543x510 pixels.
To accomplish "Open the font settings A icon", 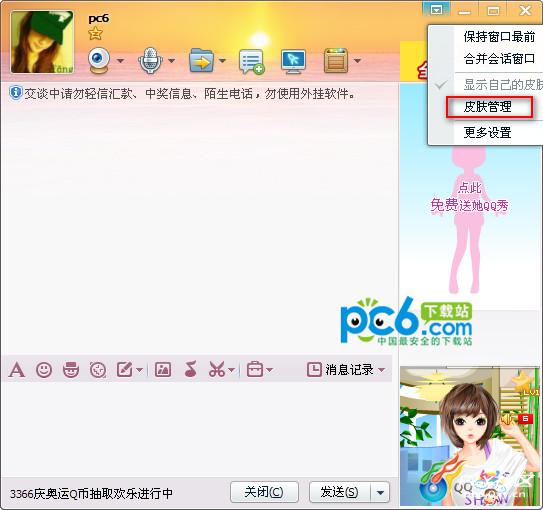I will (17, 370).
